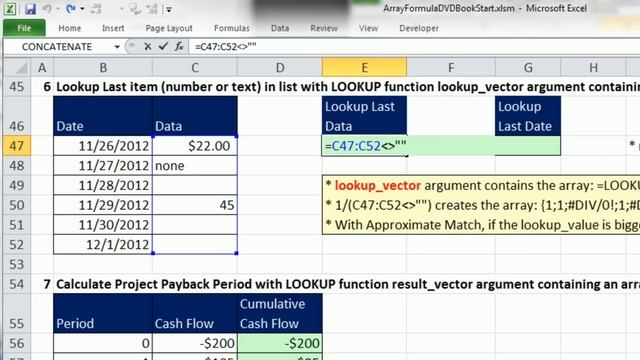The image size is (640, 360).
Task: Switch to the Data tab
Action: pos(280,28)
